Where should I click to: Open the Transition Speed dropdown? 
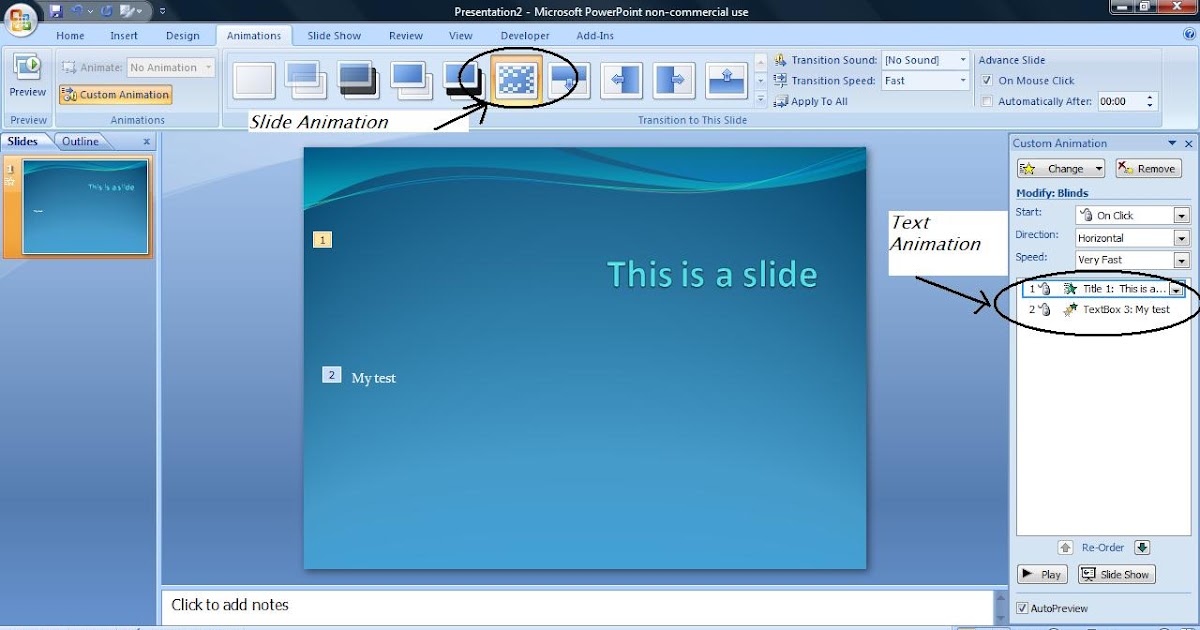[x=965, y=80]
